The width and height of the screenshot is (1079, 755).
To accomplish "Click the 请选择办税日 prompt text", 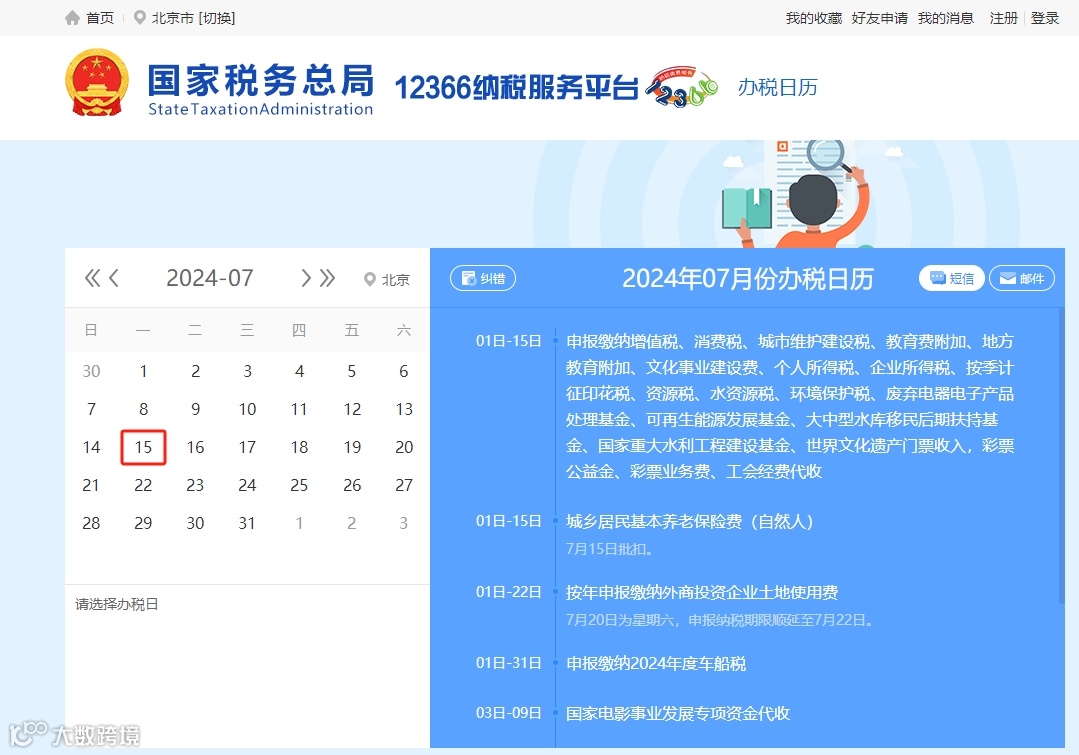I will (x=117, y=604).
